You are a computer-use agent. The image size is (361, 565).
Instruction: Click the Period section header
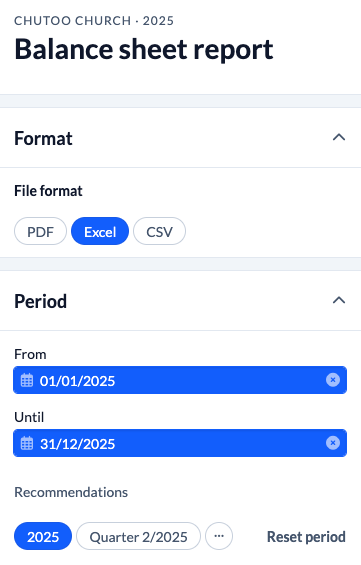180,301
